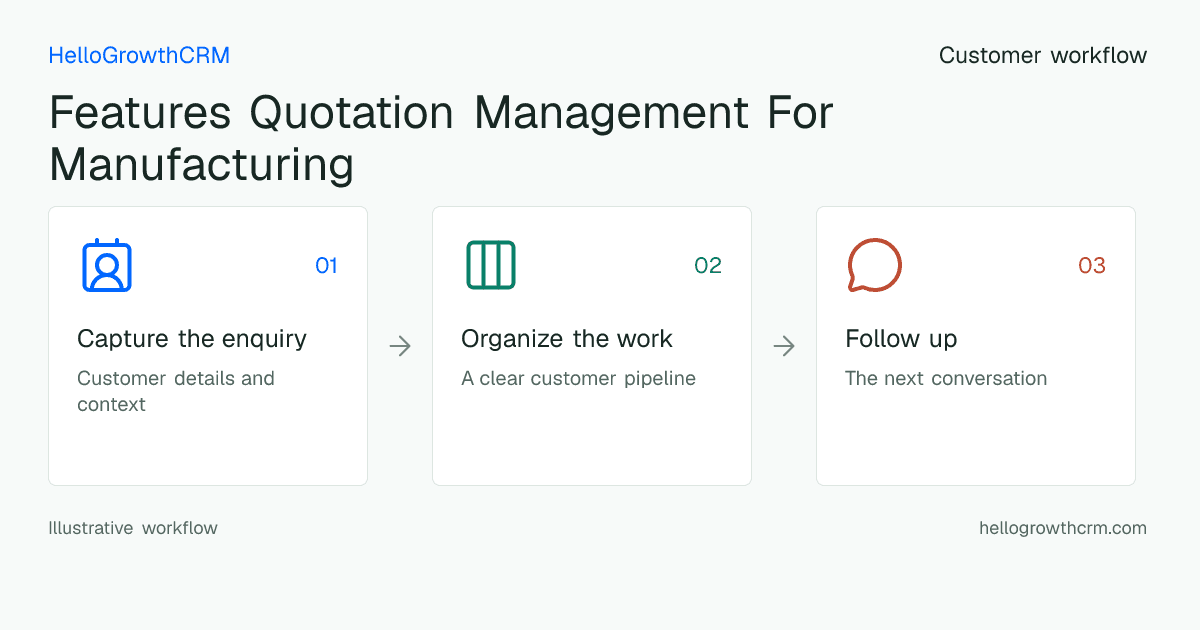
Task: Click the "Follow up" title
Action: point(901,339)
